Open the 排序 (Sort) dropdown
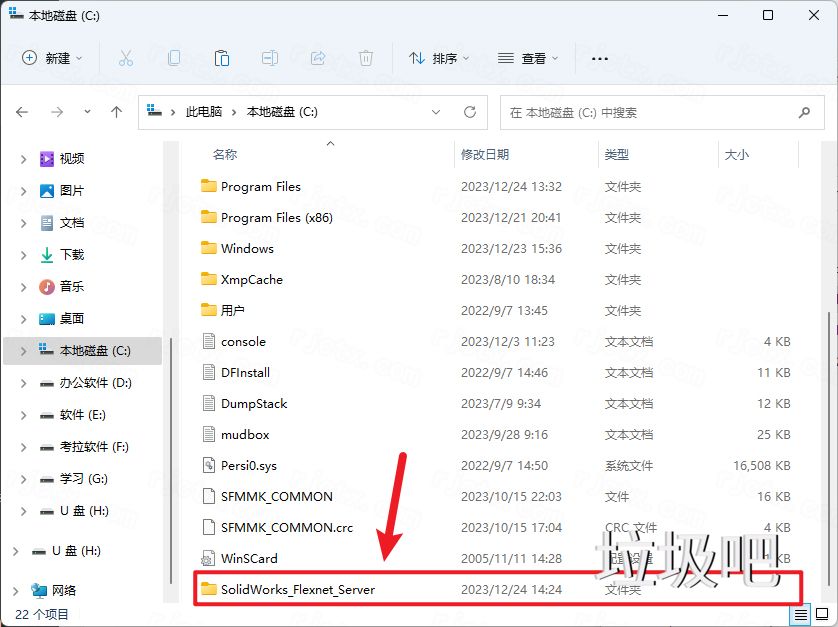 (438, 59)
